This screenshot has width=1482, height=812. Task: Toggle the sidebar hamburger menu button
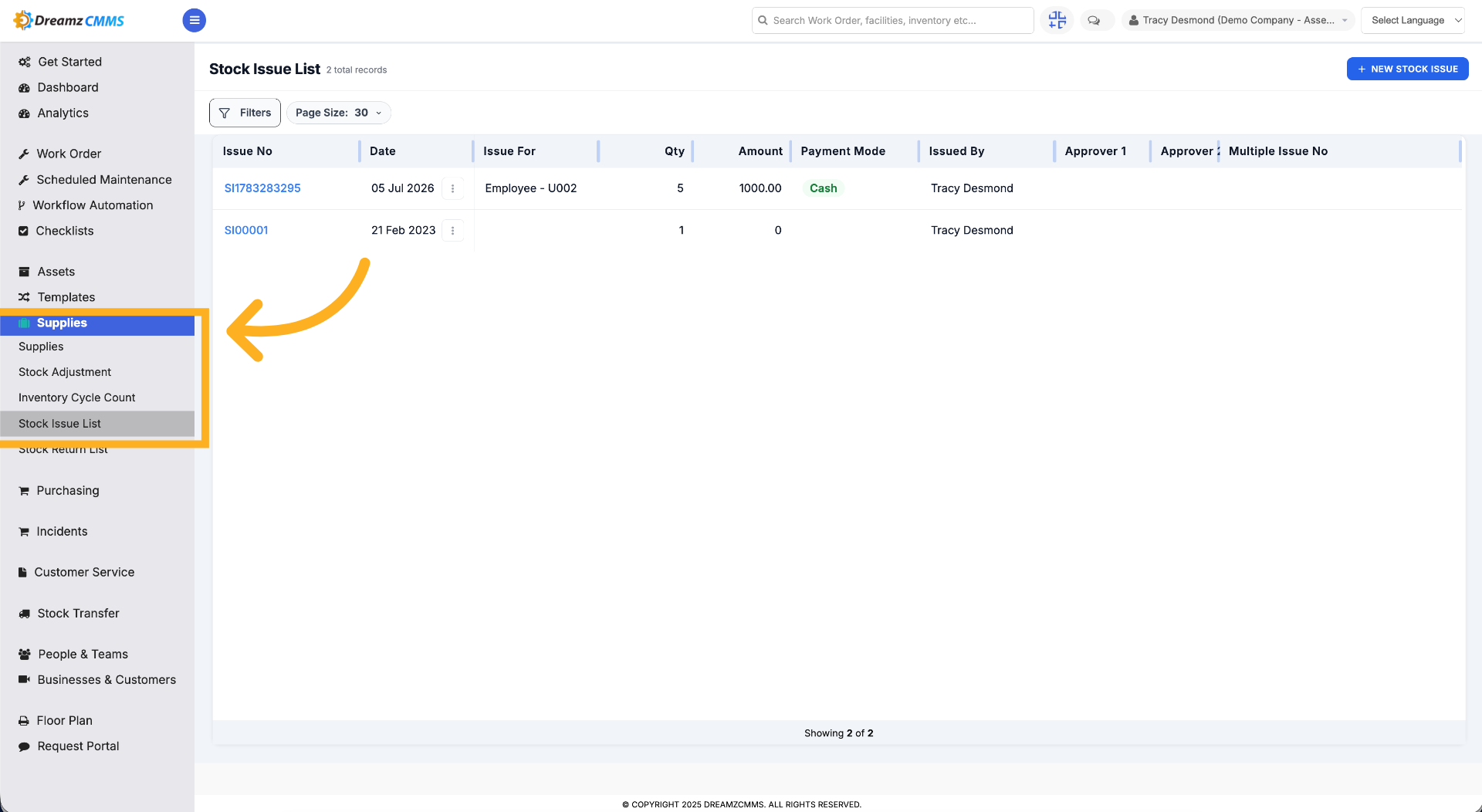194,20
